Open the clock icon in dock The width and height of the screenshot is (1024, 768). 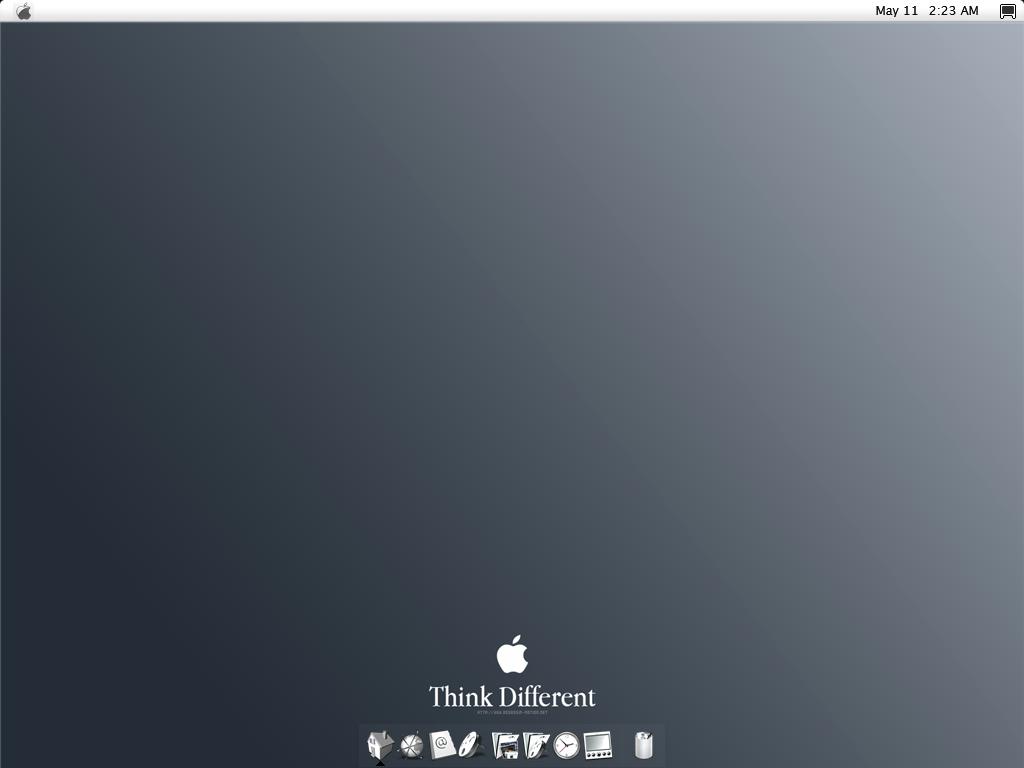[566, 745]
